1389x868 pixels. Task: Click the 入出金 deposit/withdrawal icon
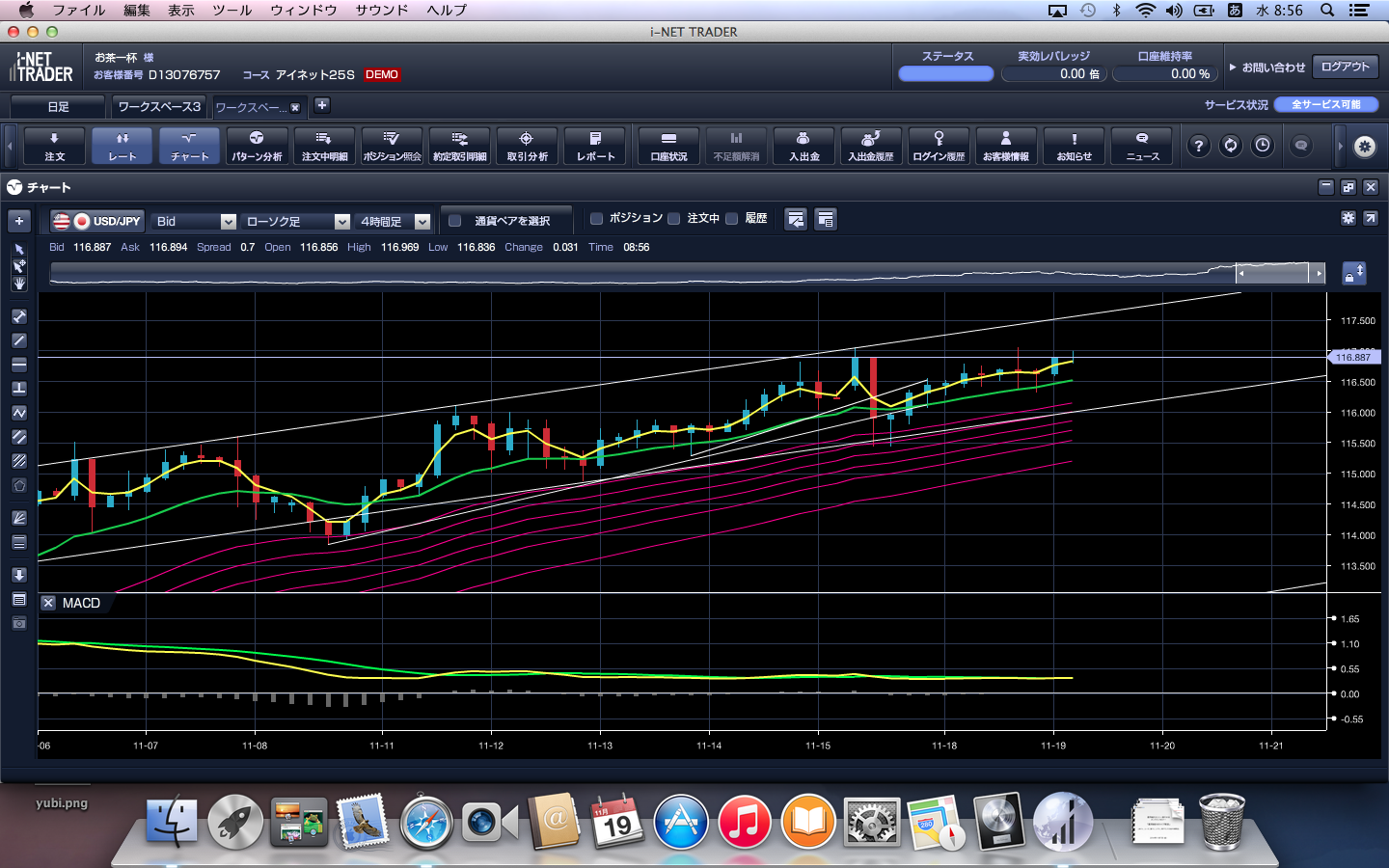803,146
